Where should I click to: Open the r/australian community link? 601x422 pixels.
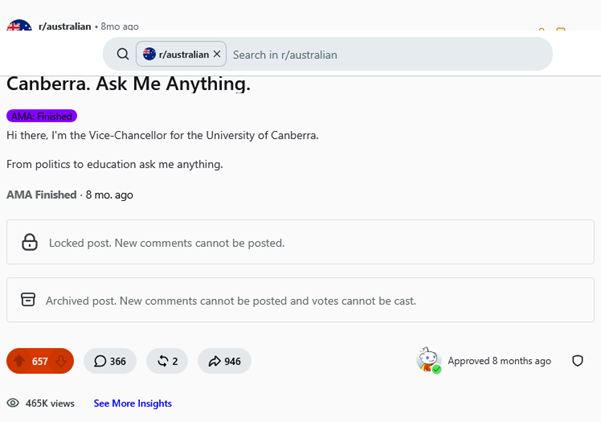[x=65, y=26]
